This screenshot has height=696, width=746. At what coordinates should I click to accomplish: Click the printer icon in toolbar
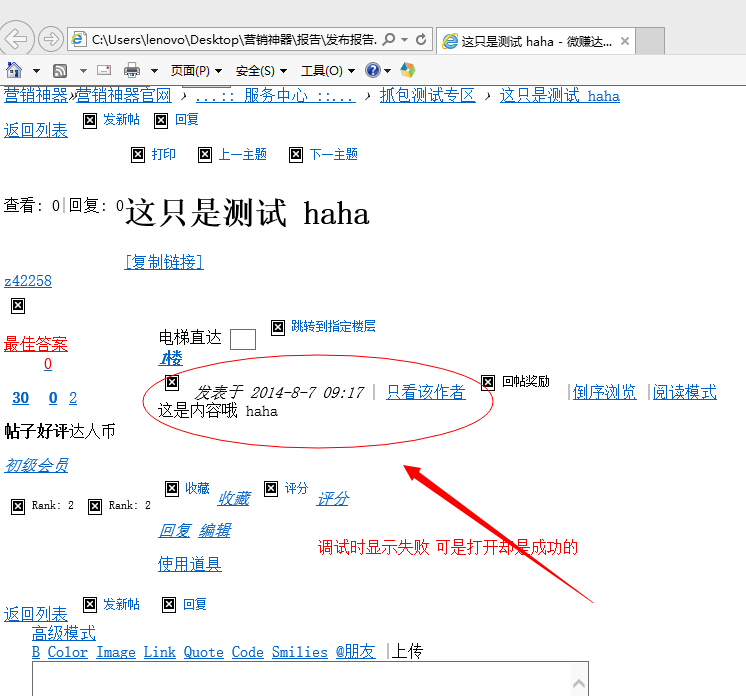[132, 70]
